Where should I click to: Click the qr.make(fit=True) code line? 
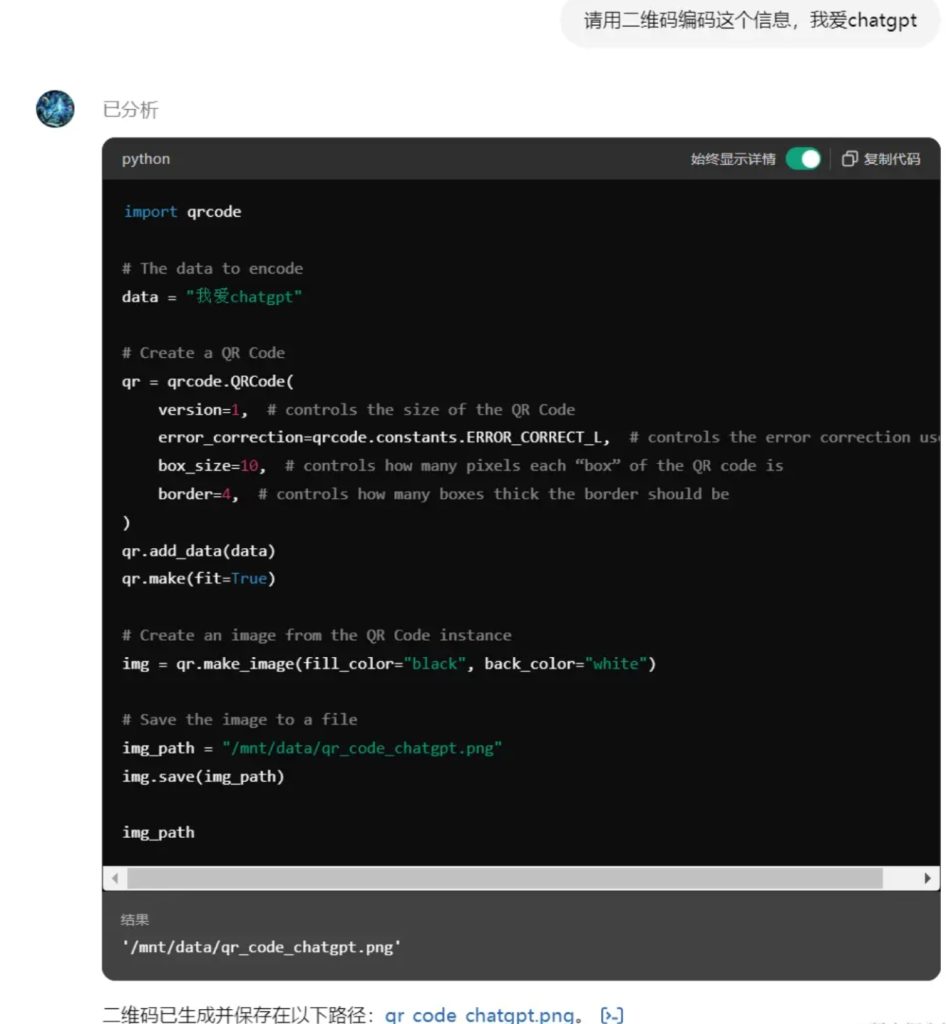tap(198, 579)
